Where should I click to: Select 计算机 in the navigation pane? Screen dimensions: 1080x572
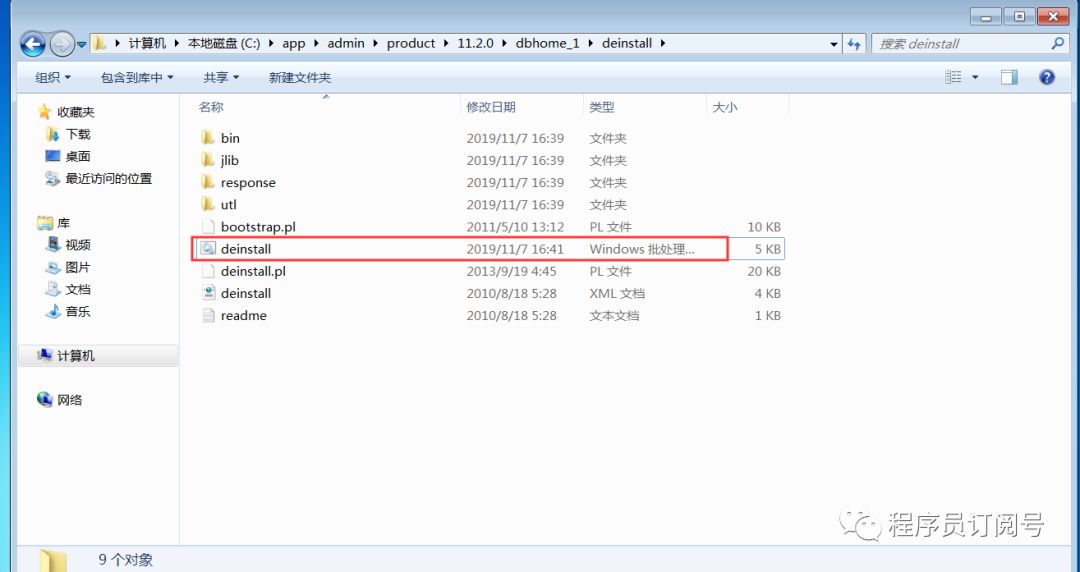(x=76, y=356)
